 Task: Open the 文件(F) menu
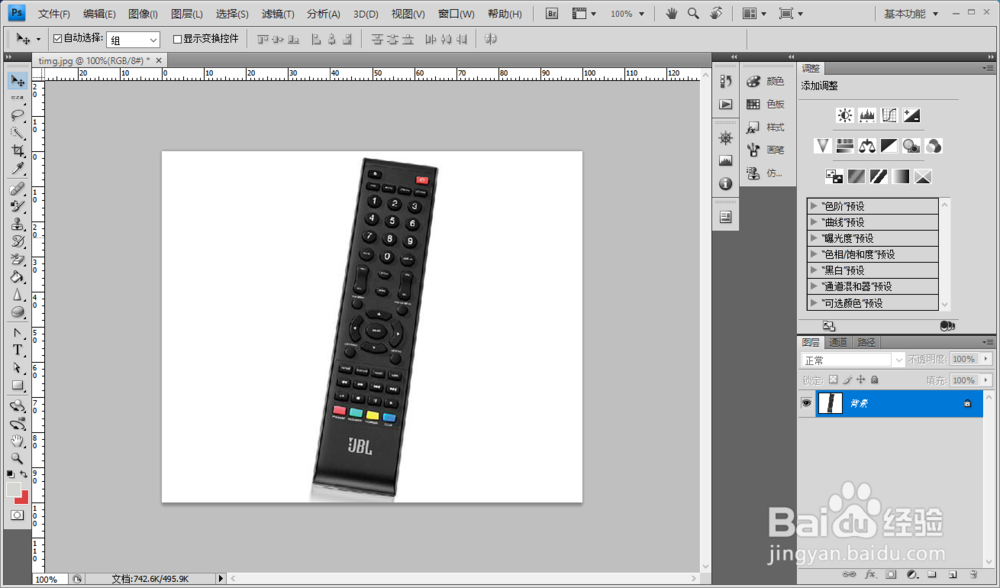54,13
